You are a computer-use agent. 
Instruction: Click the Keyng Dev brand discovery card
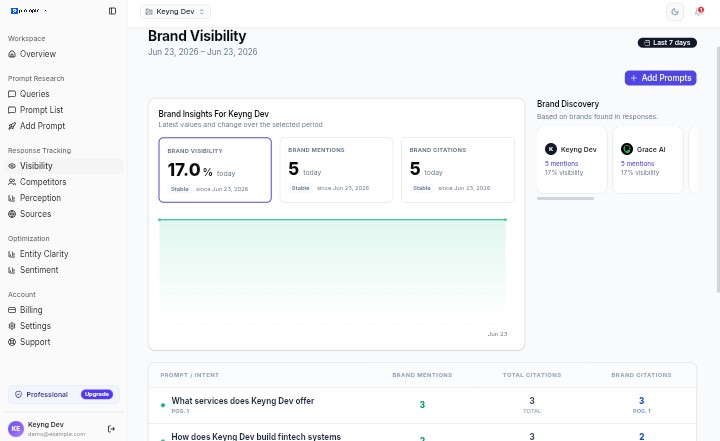(572, 160)
